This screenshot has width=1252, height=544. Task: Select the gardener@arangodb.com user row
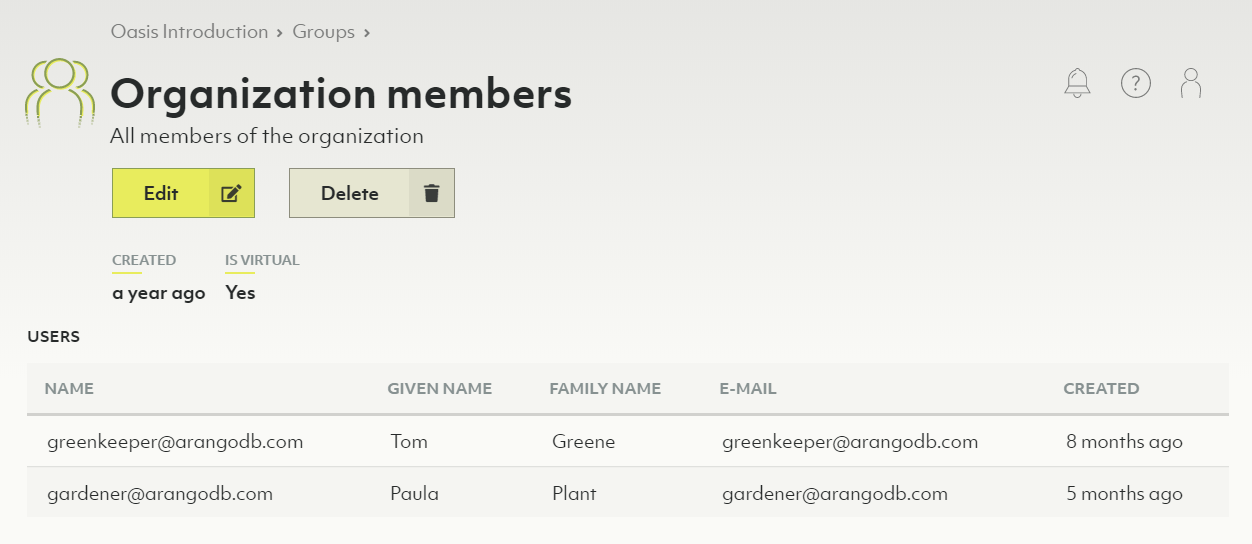click(x=160, y=494)
